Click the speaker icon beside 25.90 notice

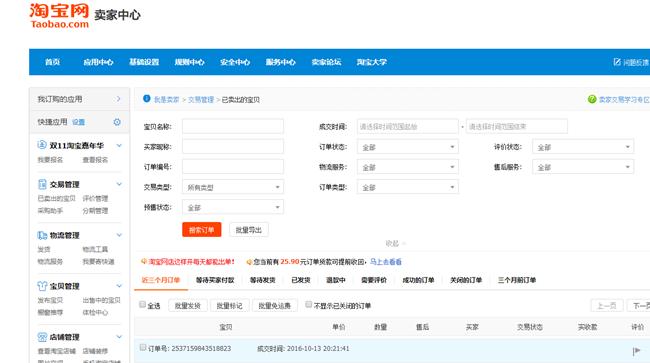249,262
